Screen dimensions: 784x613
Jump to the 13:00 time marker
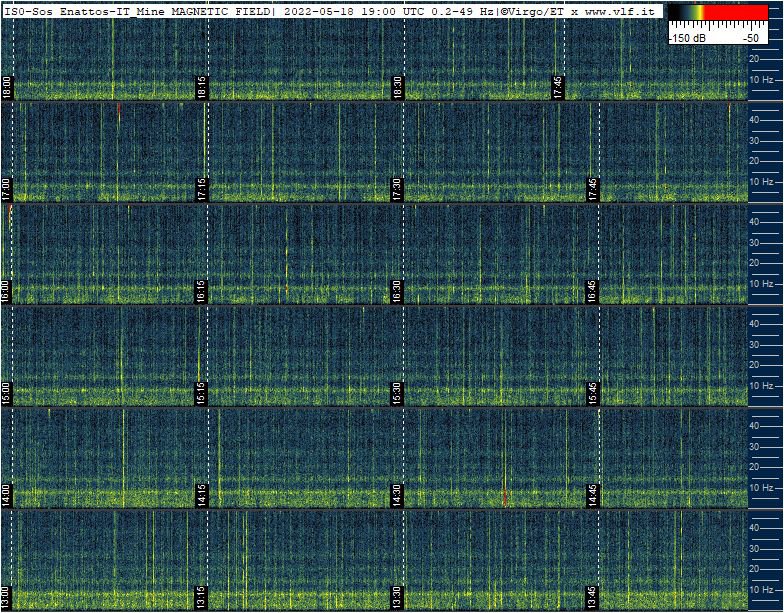point(7,597)
